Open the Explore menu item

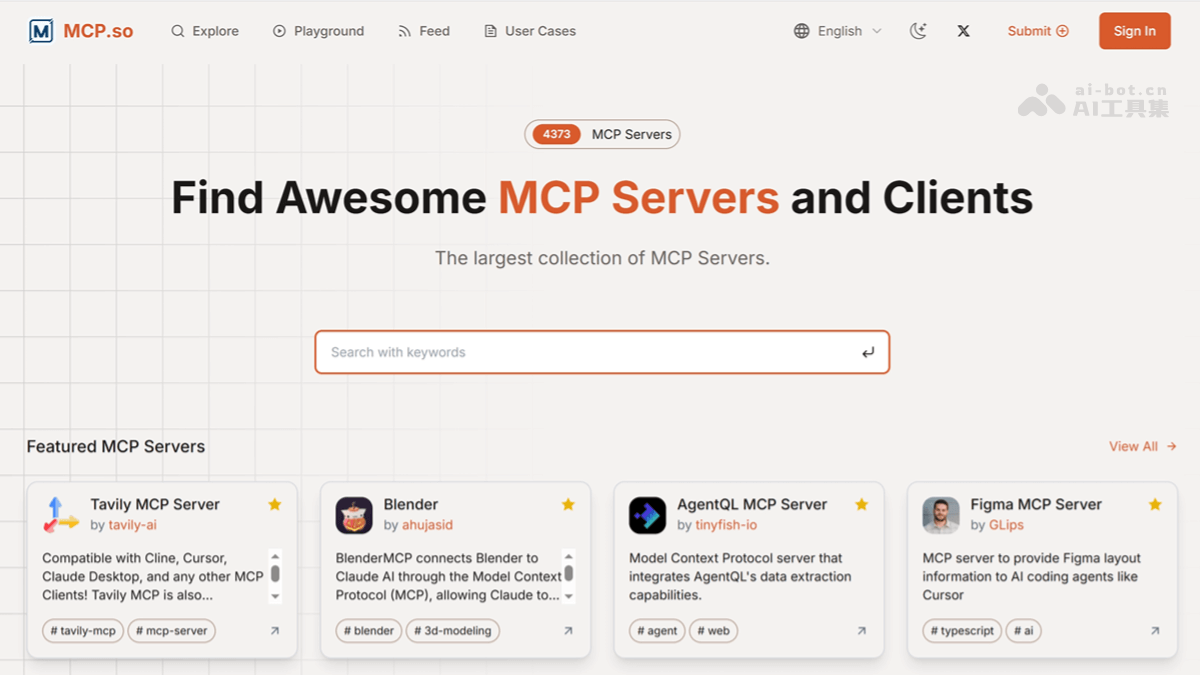(x=205, y=31)
